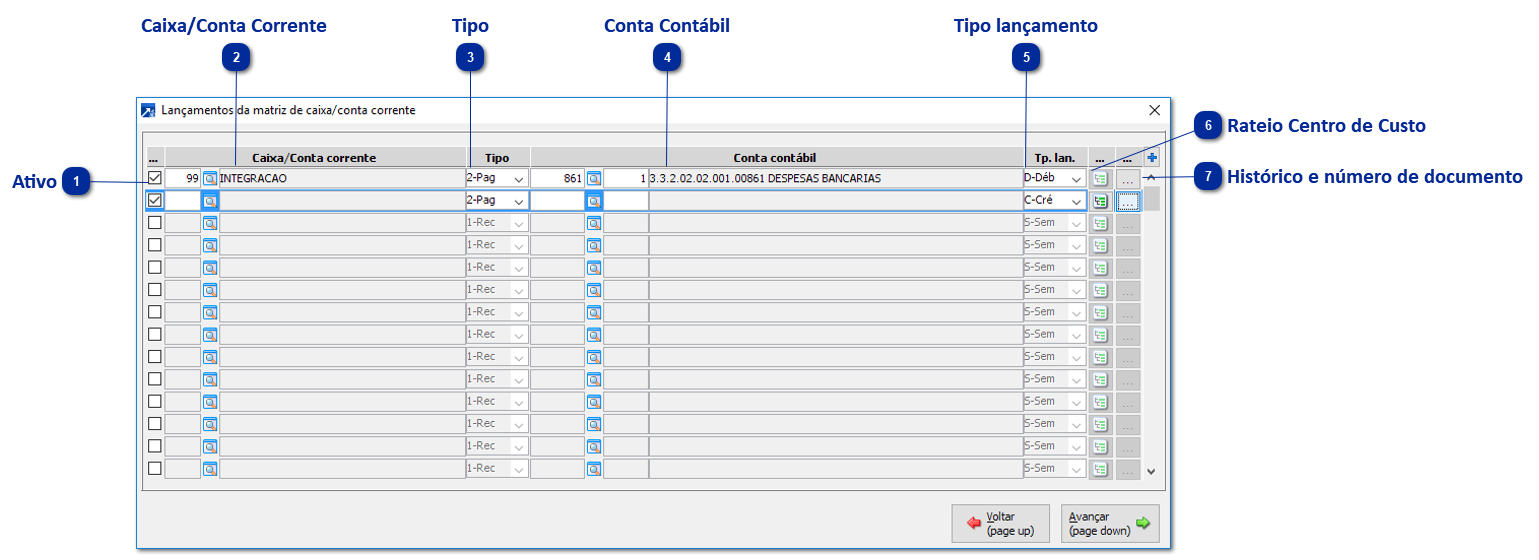Image resolution: width=1539 pixels, height=560 pixels.
Task: Expand the Tipo dropdown in the INTEGRACAO row
Action: click(x=519, y=178)
